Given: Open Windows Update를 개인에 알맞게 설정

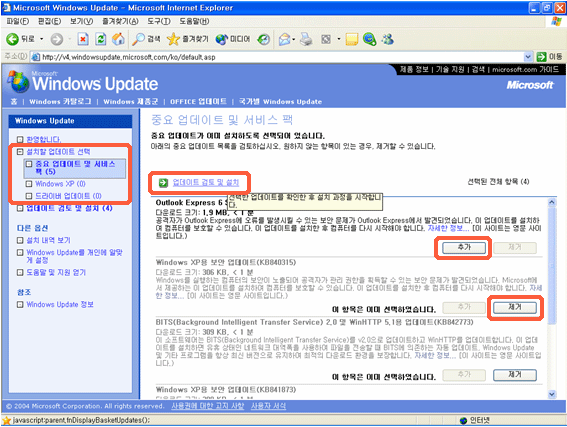Looking at the screenshot, I should tap(74, 256).
